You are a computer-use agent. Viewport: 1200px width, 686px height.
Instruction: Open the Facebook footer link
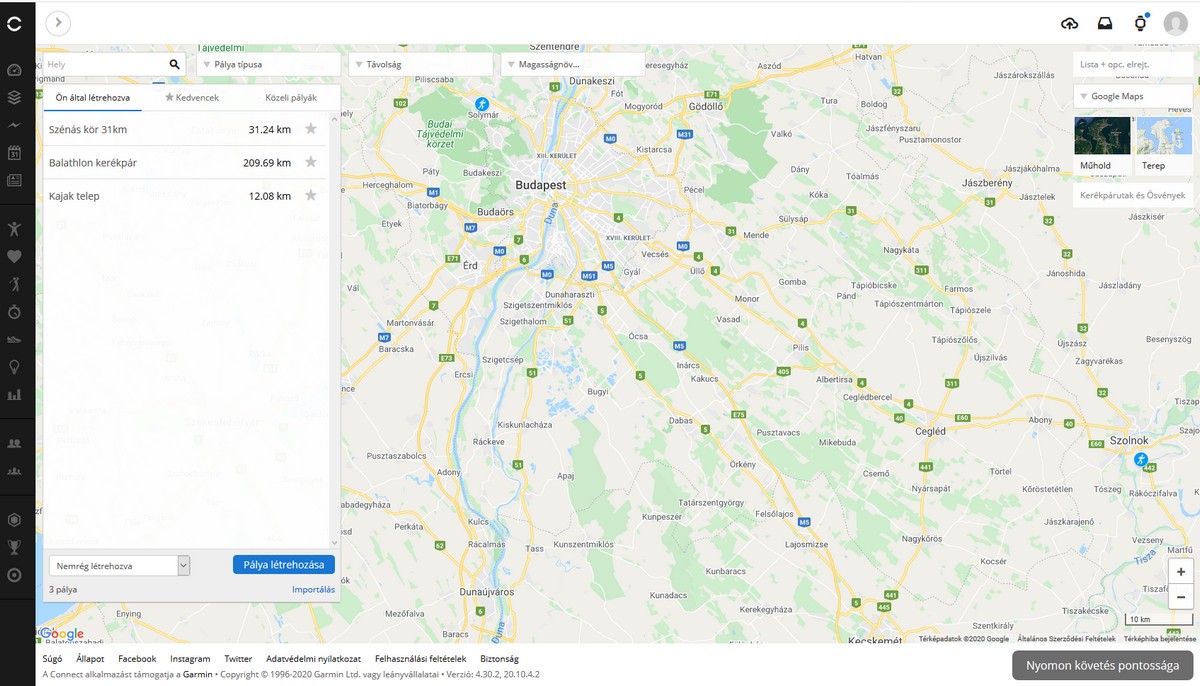(137, 659)
